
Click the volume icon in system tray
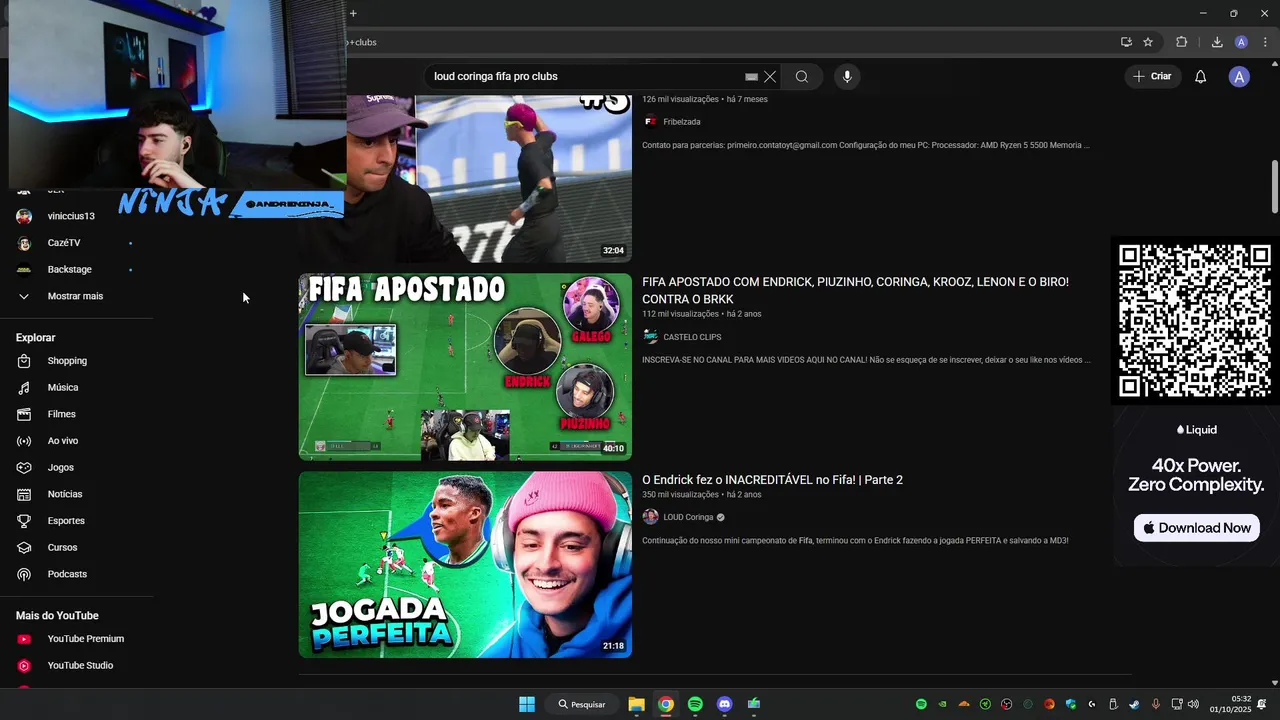click(1193, 704)
